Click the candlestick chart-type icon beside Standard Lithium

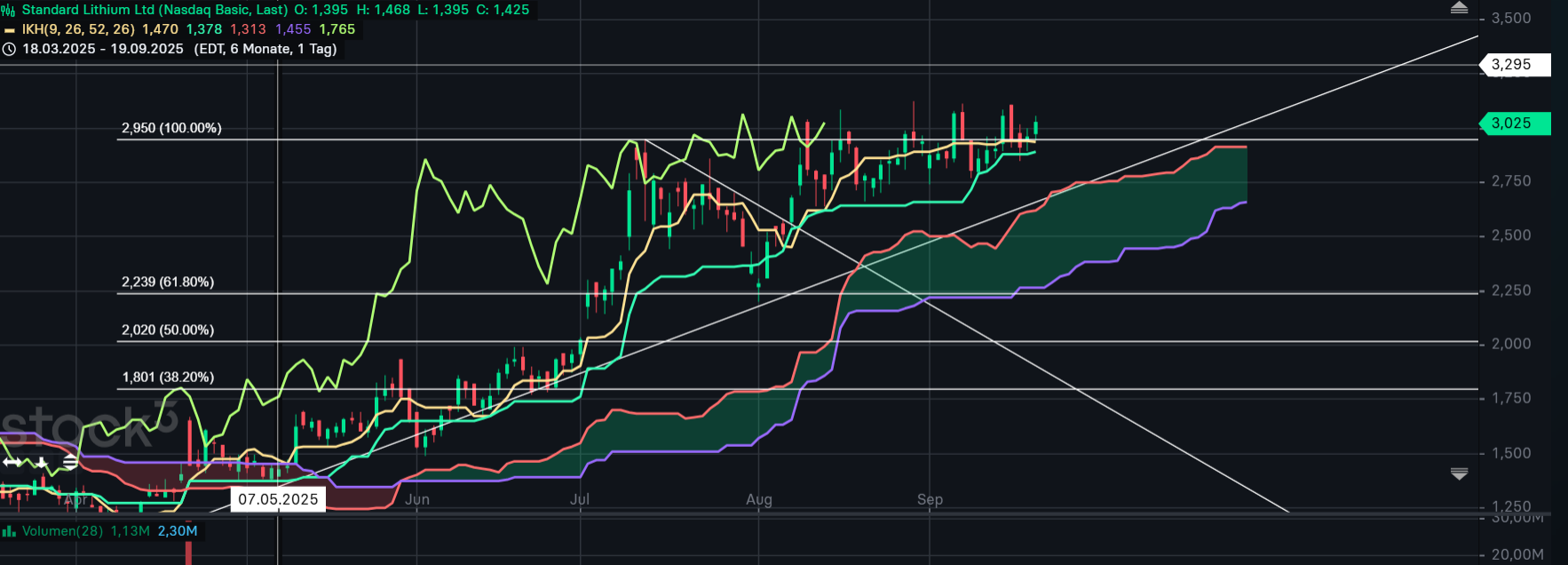point(9,11)
